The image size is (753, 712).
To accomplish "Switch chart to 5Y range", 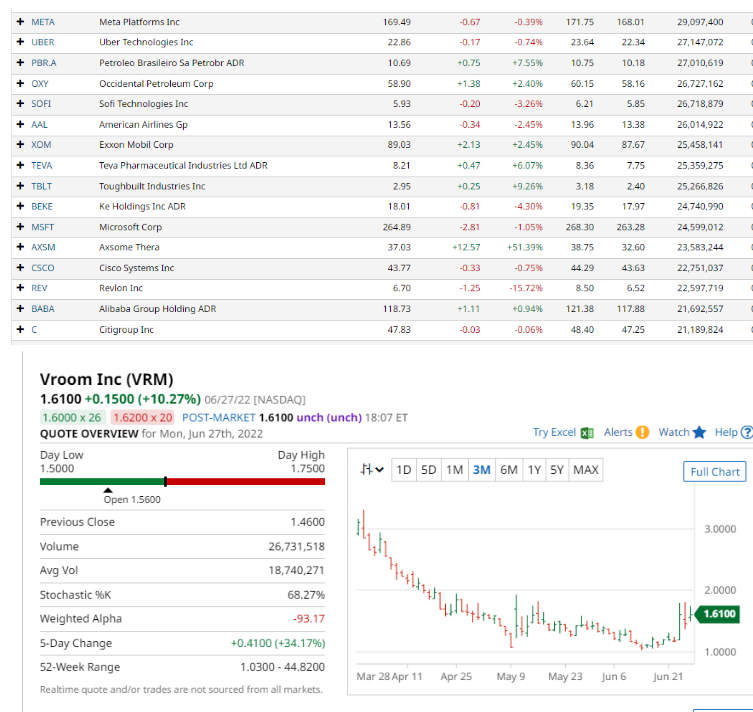I will click(557, 470).
